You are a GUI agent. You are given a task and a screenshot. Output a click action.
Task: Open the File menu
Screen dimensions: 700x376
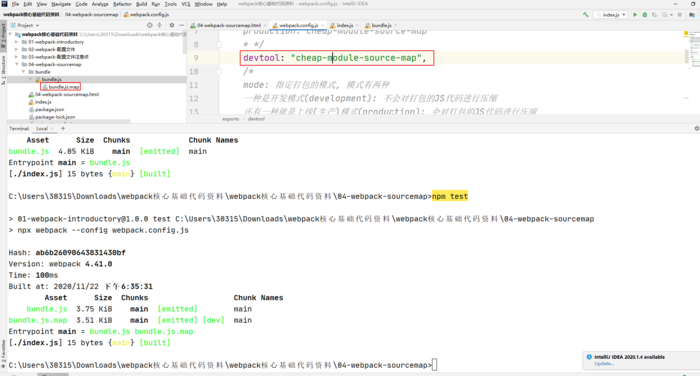[x=15, y=4]
